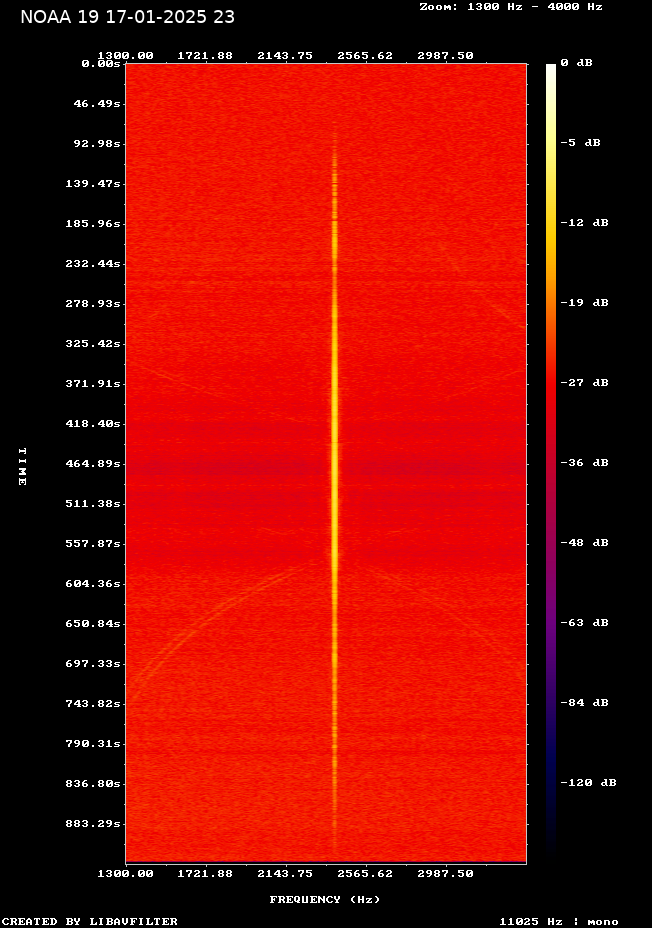The image size is (652, 928).
Task: Click the 371.91s time label
Action: pyautogui.click(x=93, y=384)
